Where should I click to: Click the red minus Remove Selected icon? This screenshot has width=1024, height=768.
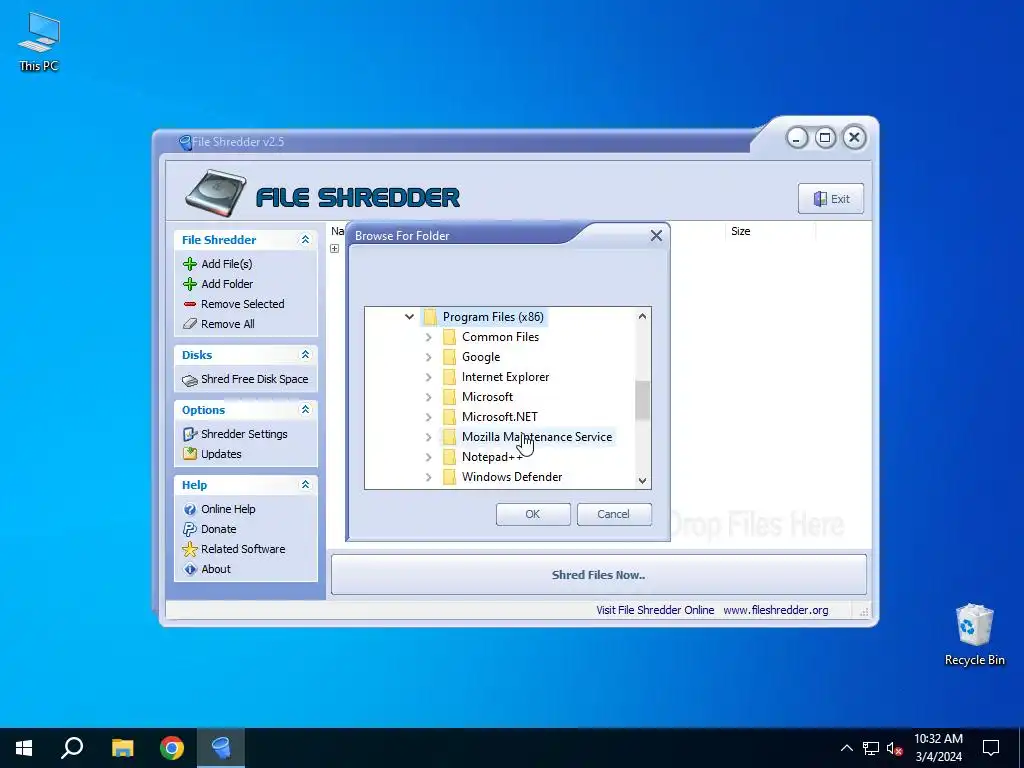click(x=190, y=304)
